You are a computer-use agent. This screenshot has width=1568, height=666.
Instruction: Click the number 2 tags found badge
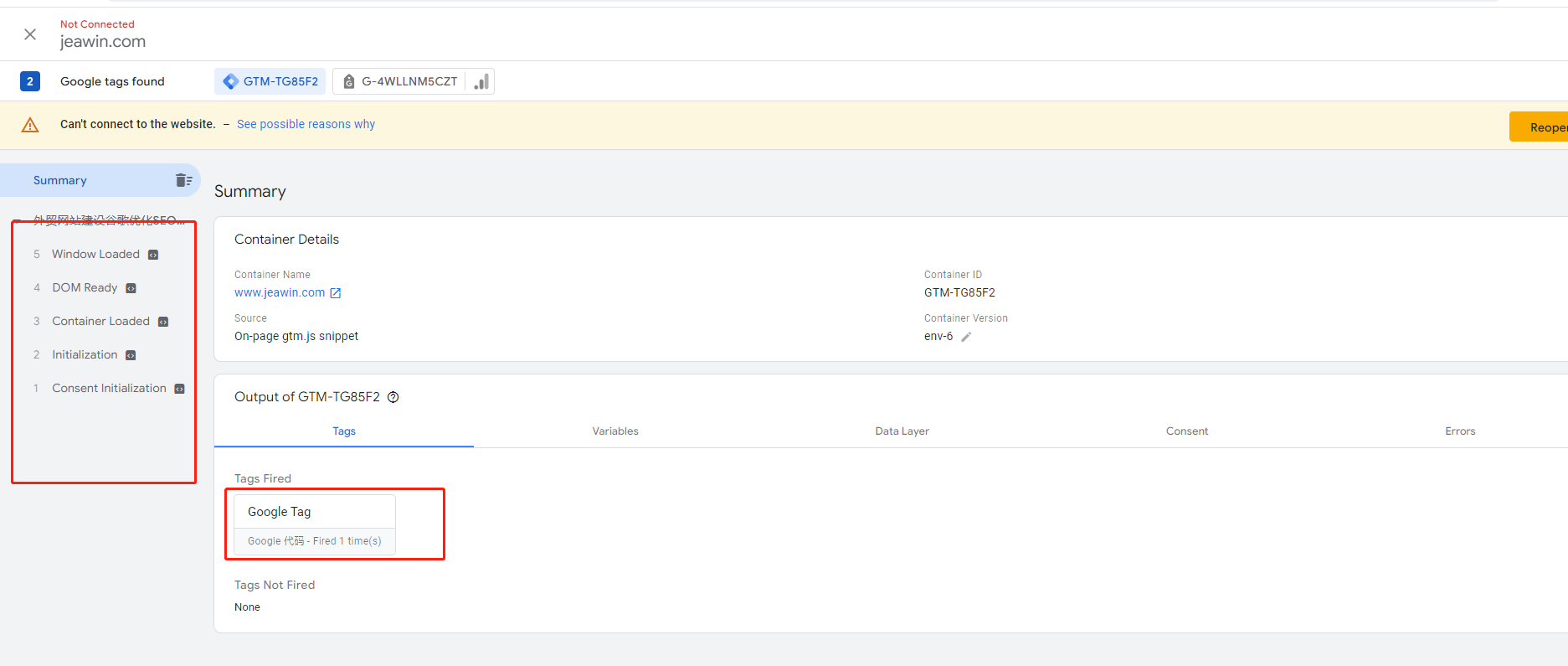click(30, 81)
